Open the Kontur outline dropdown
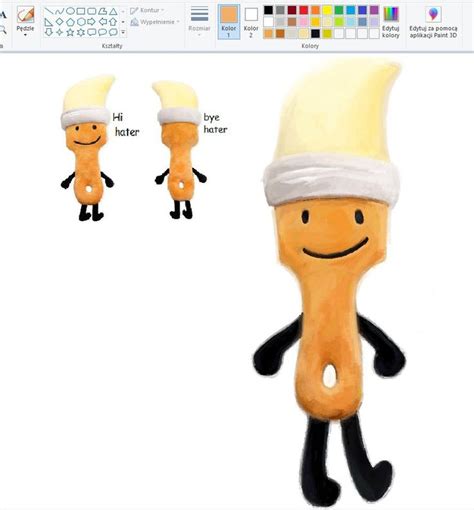Image resolution: width=474 pixels, height=510 pixels. (147, 11)
